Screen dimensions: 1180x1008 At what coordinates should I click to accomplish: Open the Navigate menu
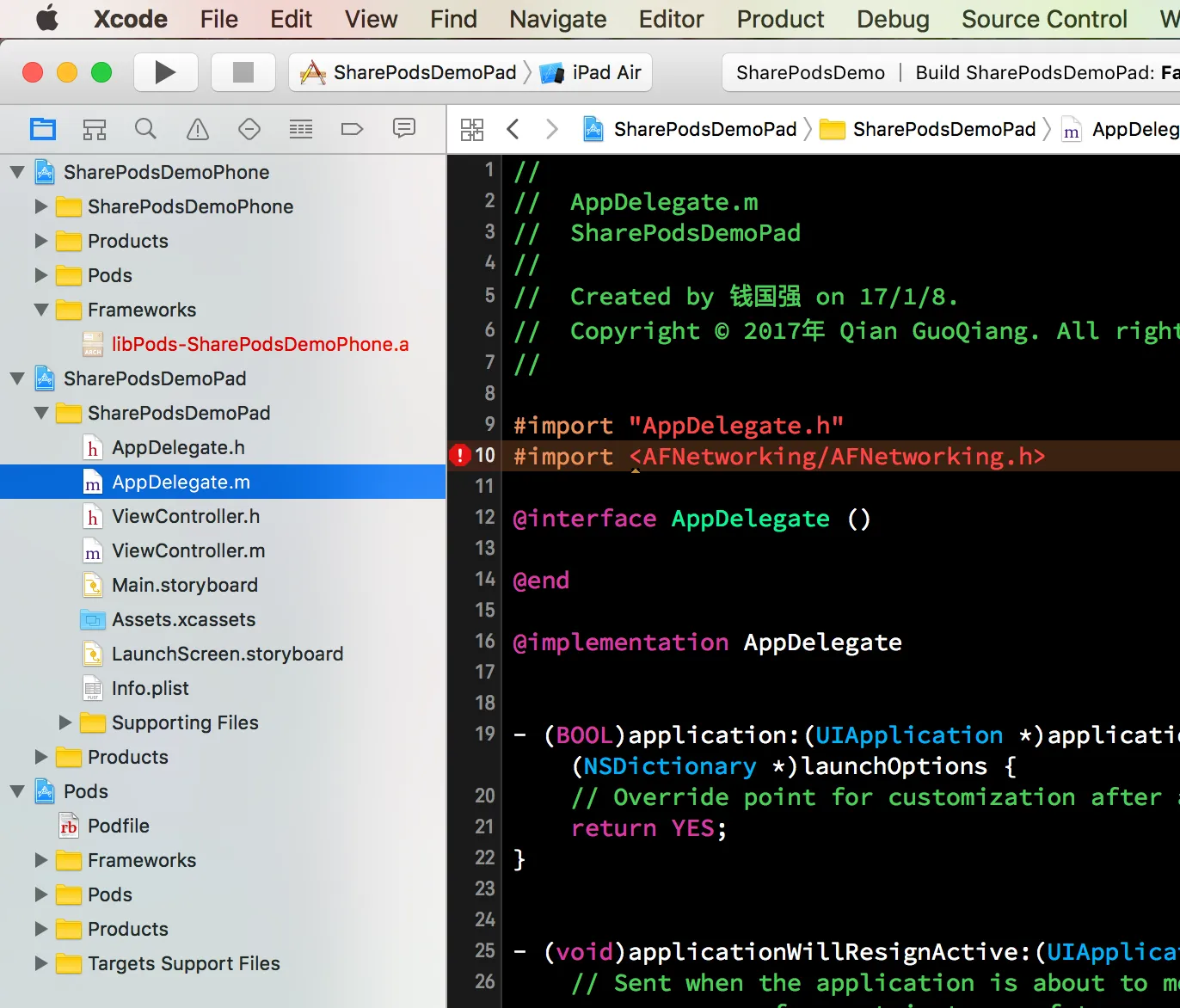558,19
